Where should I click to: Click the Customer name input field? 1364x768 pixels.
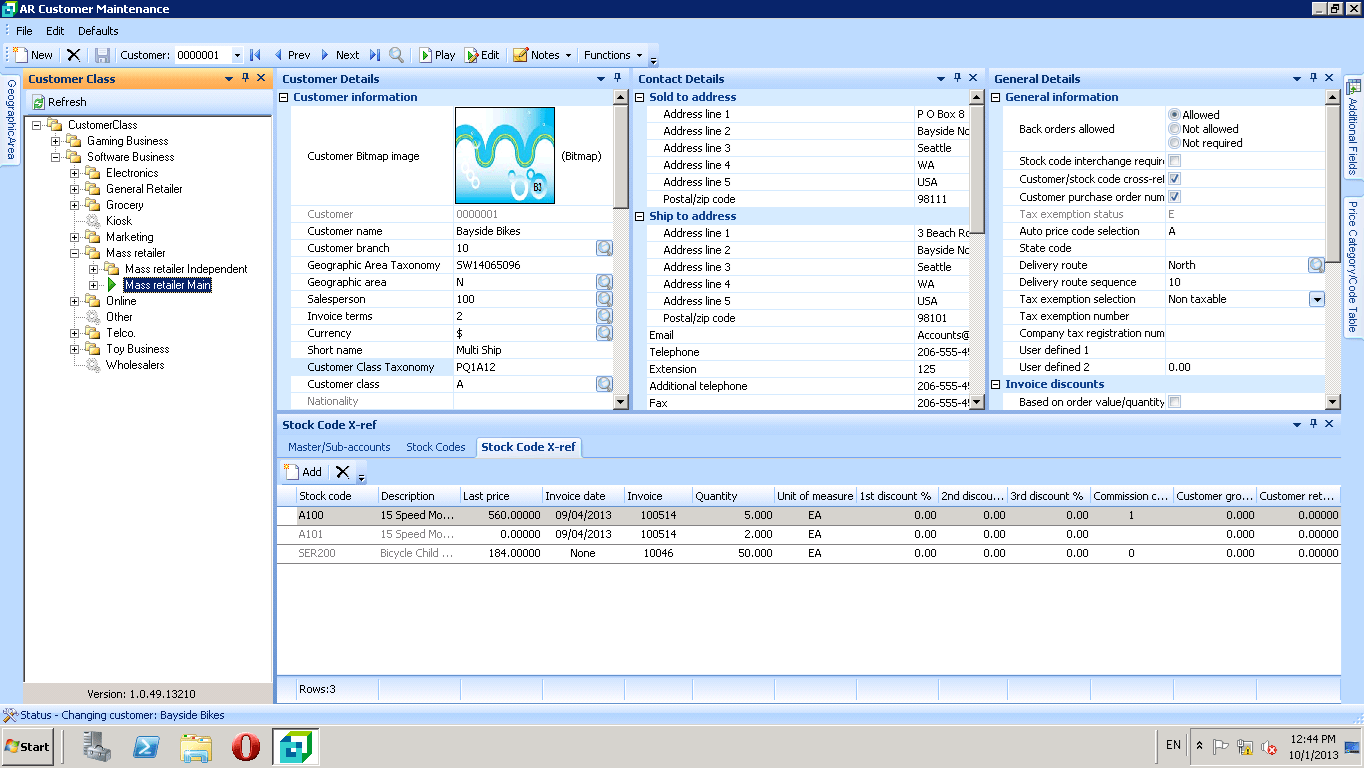(532, 231)
